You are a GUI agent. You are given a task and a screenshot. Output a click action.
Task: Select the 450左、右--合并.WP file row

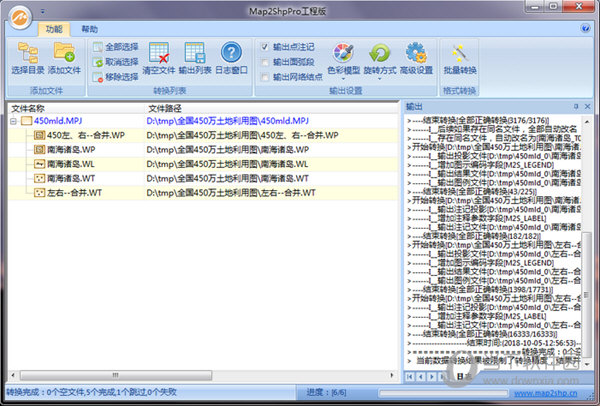(x=203, y=135)
